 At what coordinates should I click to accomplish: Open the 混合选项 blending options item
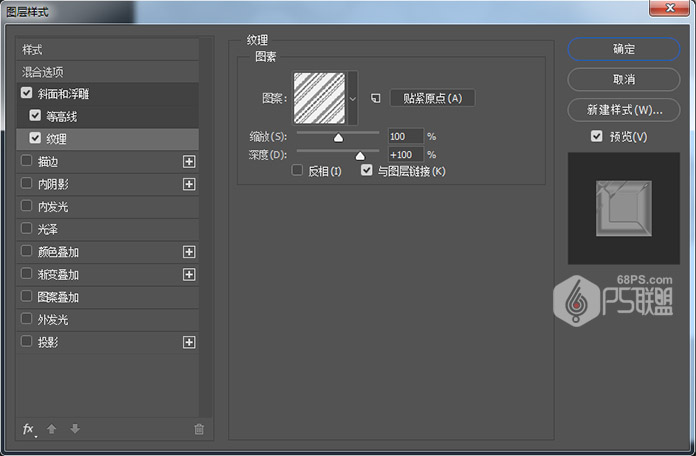[107, 72]
